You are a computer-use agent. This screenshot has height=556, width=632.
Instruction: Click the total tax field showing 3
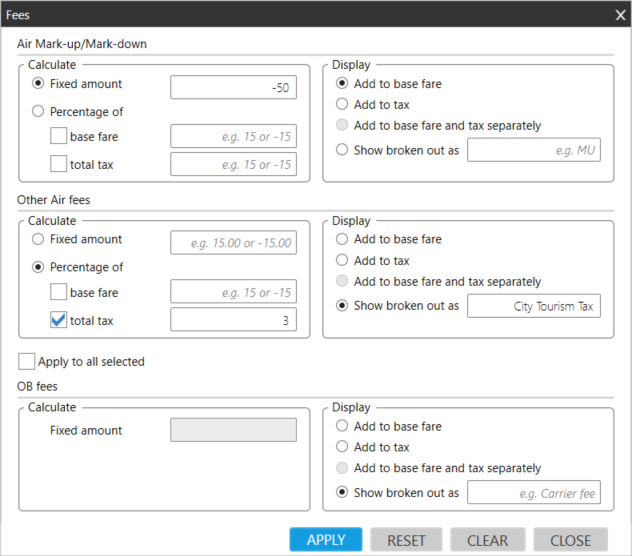tap(233, 320)
